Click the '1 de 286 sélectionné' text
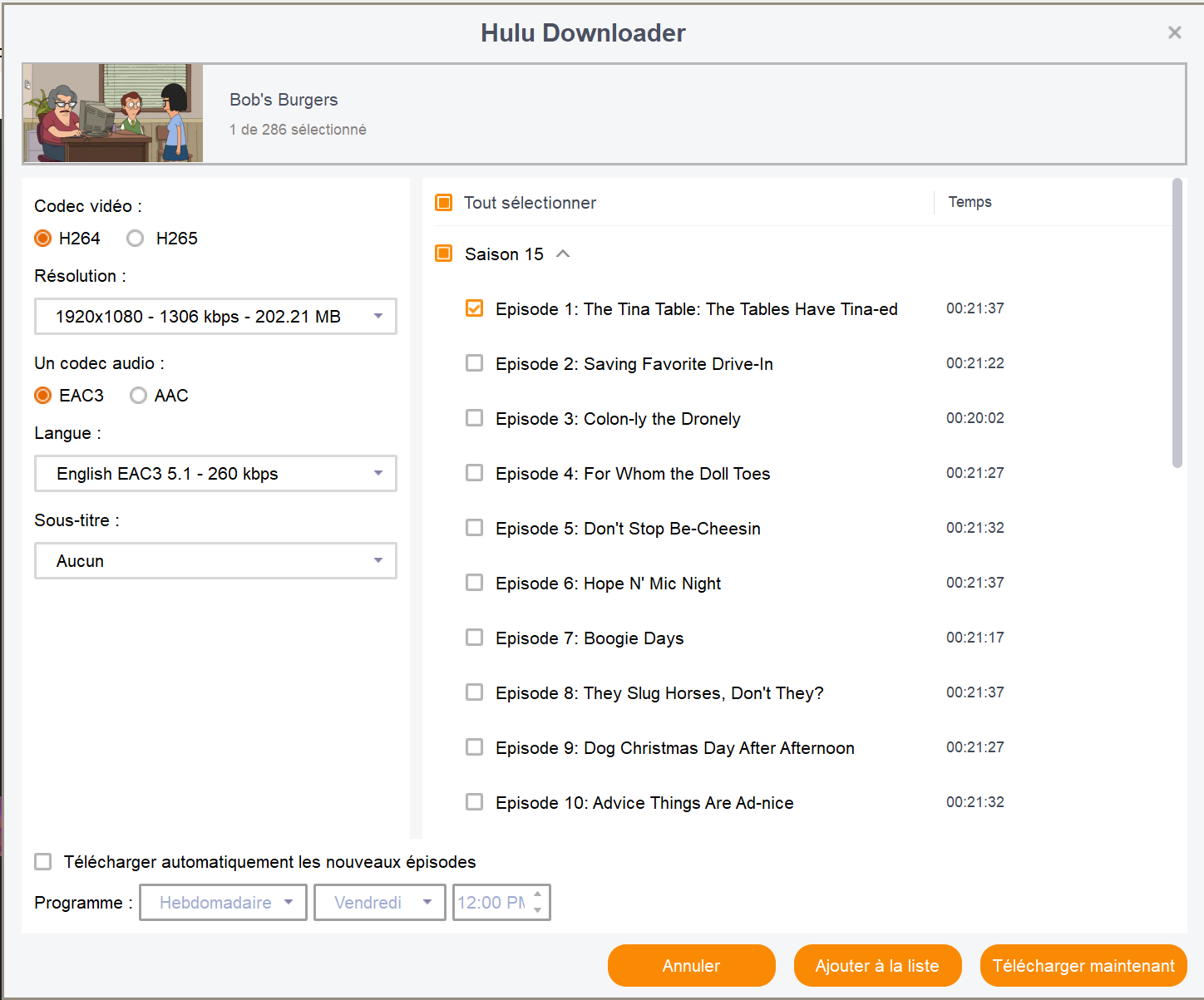 coord(298,130)
